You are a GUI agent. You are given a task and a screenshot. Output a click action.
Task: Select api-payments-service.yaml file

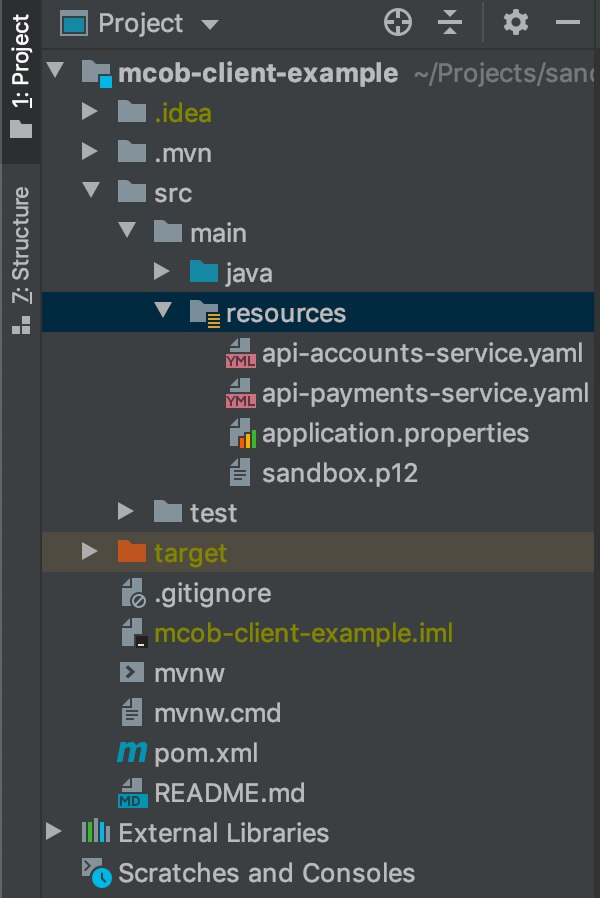[424, 393]
